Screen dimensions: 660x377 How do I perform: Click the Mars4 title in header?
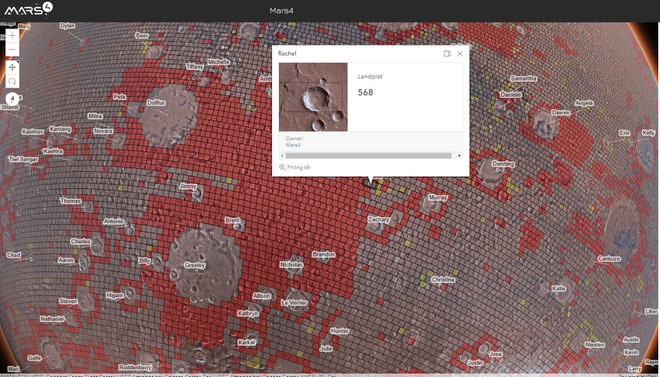click(281, 11)
